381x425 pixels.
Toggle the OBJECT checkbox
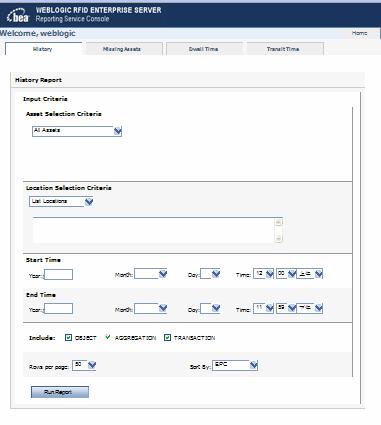(x=68, y=338)
